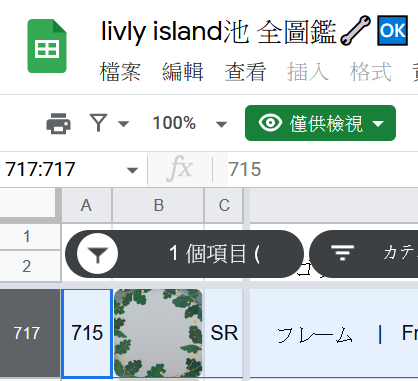Viewport: 418px width, 381px height.
Task: Select column B header
Action: 158,205
